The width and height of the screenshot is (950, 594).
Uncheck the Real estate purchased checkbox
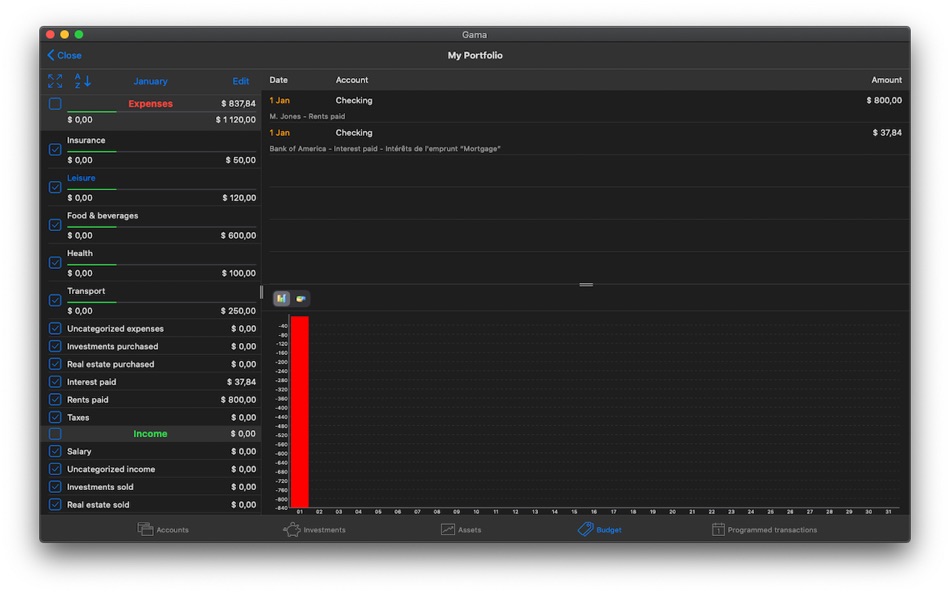pyautogui.click(x=55, y=364)
